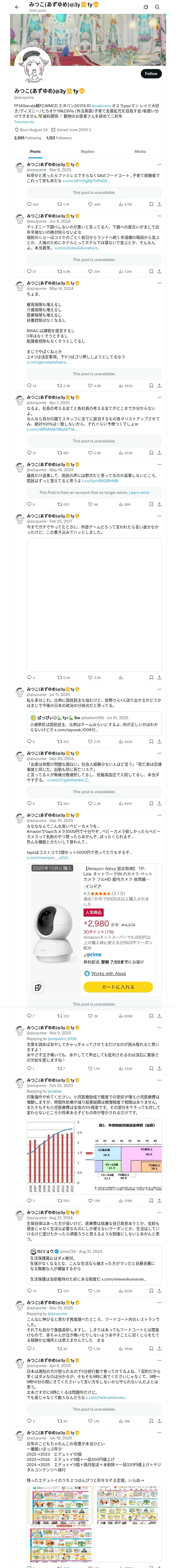Share the Sep 20, 2024 post
Screen dimensions: 176x1568
159,804
